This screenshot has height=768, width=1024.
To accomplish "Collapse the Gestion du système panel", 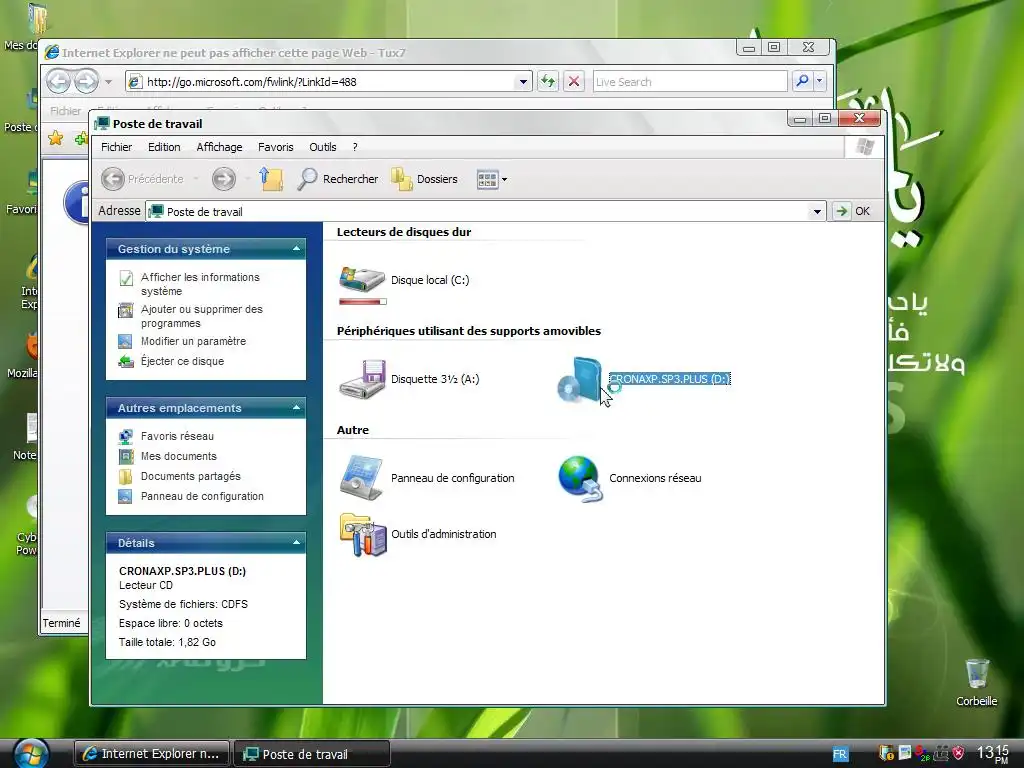I will (296, 249).
